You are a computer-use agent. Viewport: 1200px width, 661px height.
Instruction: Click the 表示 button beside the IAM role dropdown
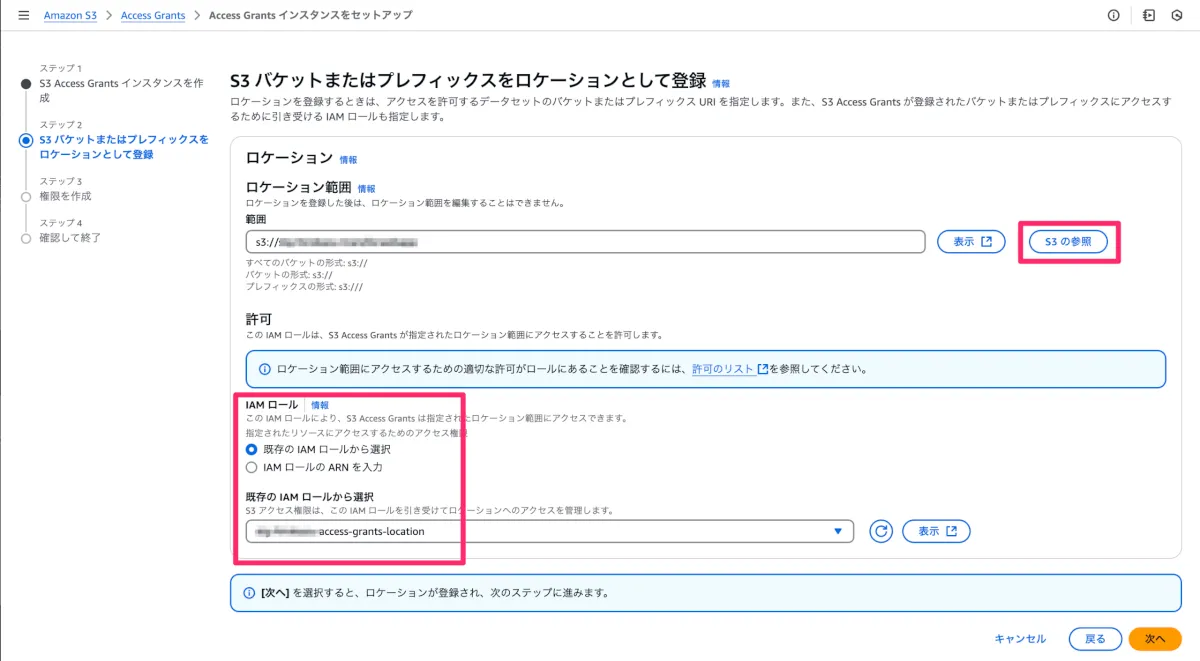pyautogui.click(x=936, y=531)
